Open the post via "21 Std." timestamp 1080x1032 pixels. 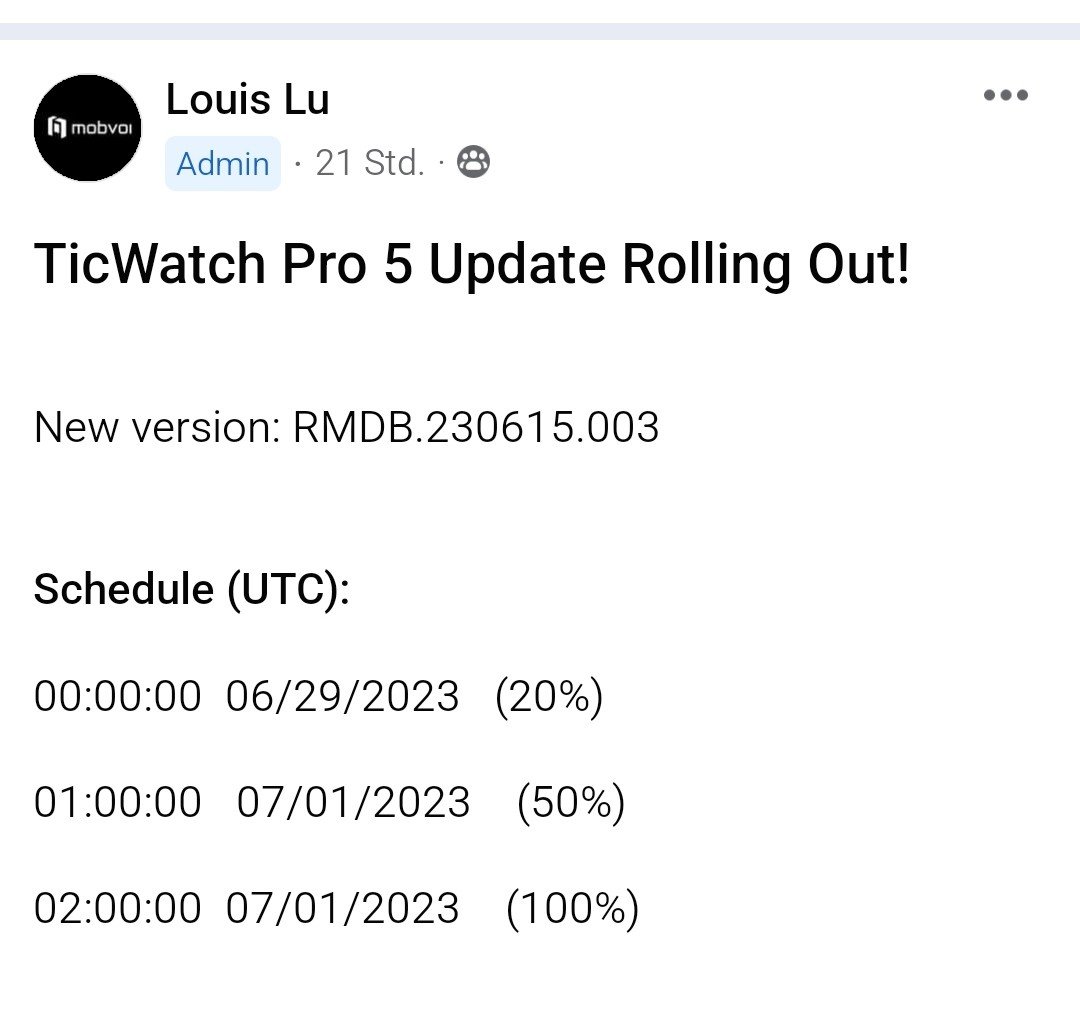(x=369, y=163)
